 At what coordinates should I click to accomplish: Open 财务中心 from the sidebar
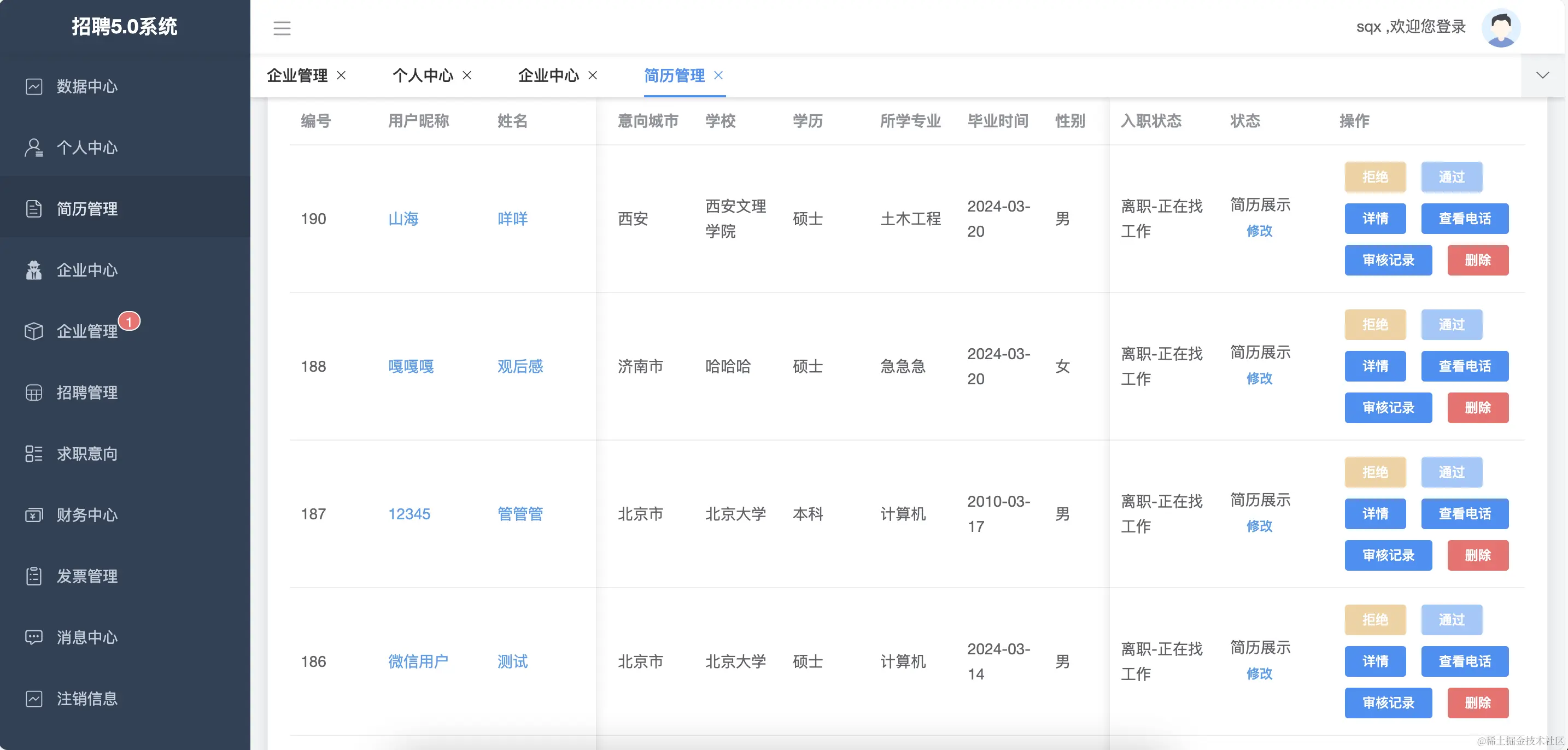[87, 515]
